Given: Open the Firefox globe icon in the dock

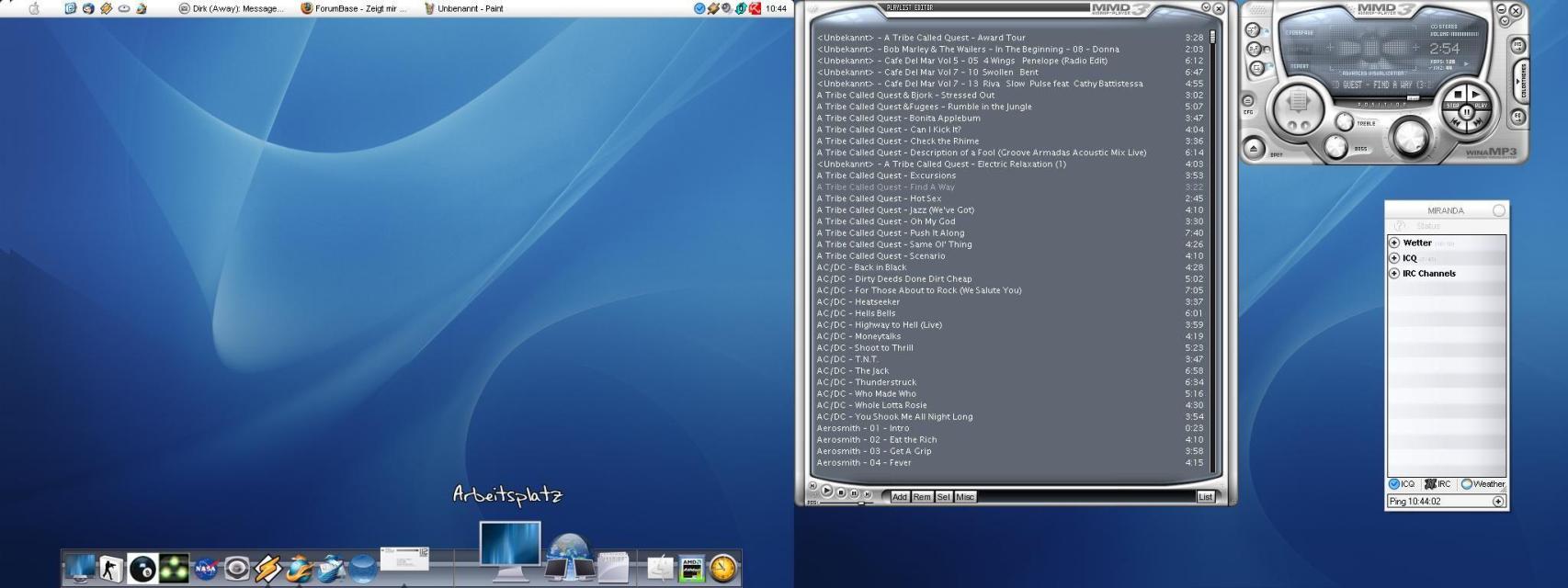Looking at the screenshot, I should [x=300, y=570].
